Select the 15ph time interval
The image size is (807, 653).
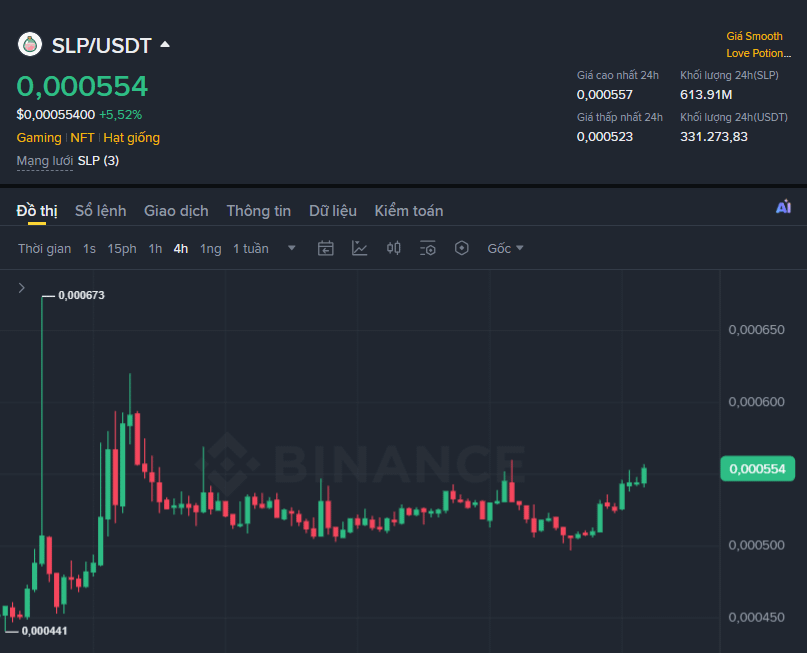pos(122,249)
